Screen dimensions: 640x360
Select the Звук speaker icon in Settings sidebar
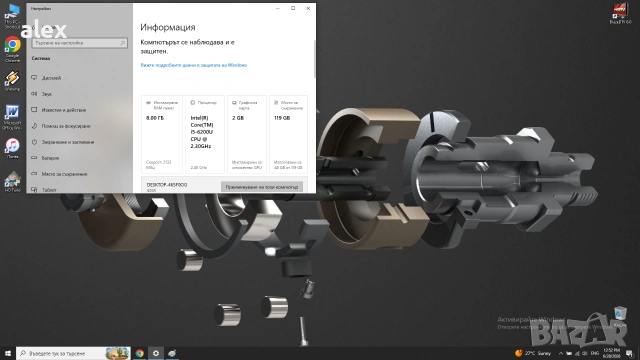(x=34, y=93)
